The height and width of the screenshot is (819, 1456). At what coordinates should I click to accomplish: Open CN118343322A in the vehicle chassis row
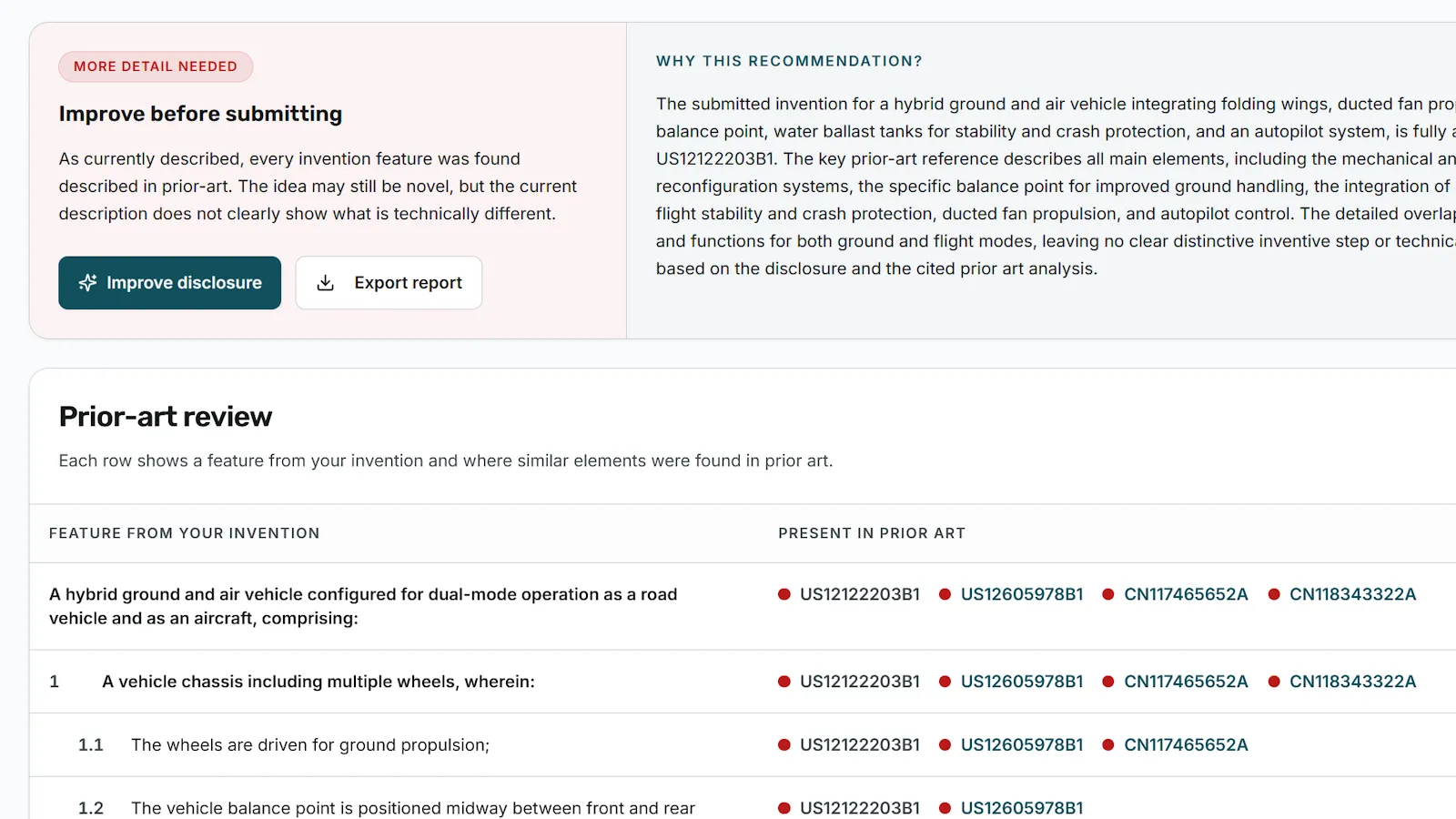click(1352, 682)
